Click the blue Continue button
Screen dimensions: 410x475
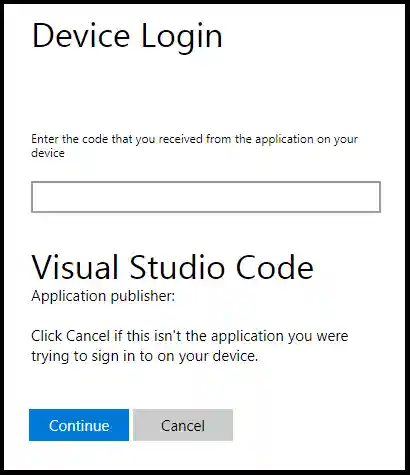point(79,425)
